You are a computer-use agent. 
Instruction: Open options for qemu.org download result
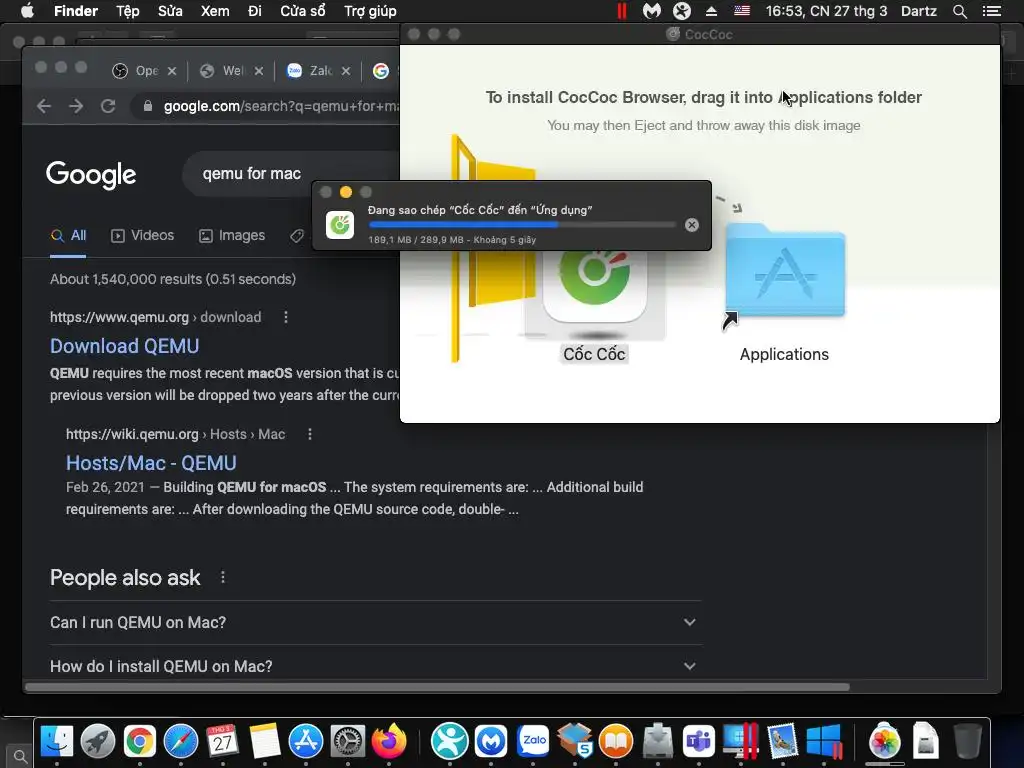[285, 317]
